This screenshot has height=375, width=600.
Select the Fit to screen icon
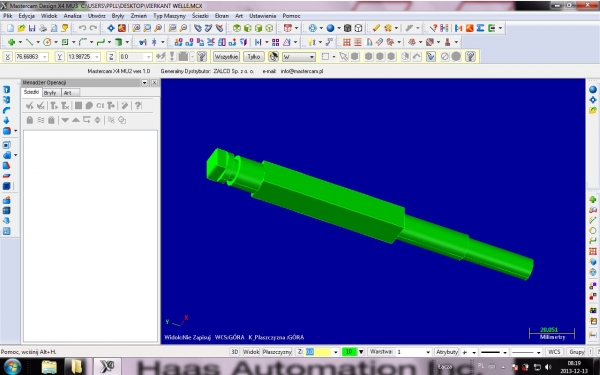pyautogui.click(x=136, y=28)
